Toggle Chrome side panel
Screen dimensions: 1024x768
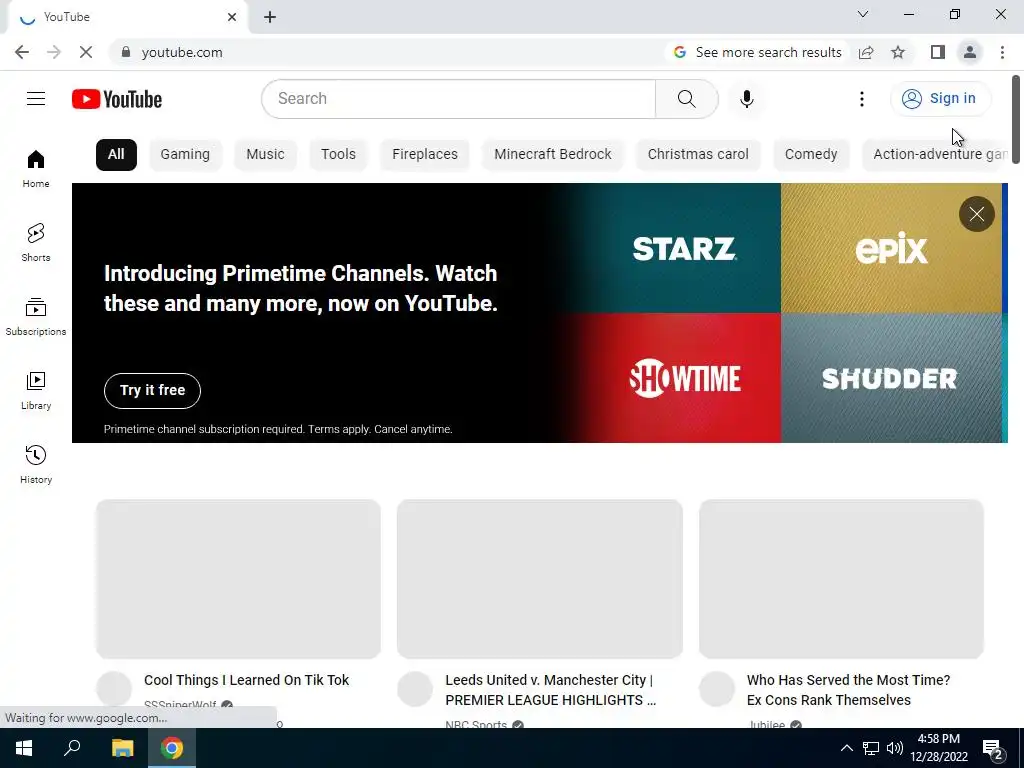click(938, 52)
